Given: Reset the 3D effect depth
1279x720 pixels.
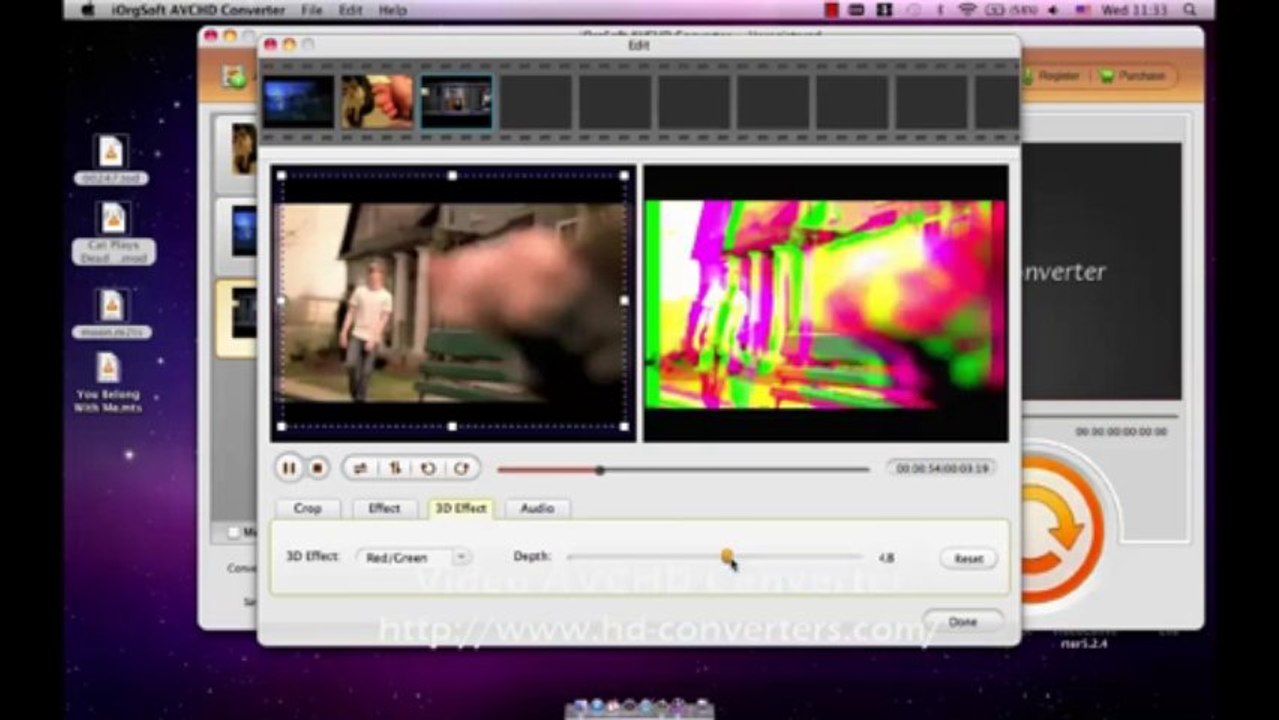Looking at the screenshot, I should pyautogui.click(x=968, y=559).
